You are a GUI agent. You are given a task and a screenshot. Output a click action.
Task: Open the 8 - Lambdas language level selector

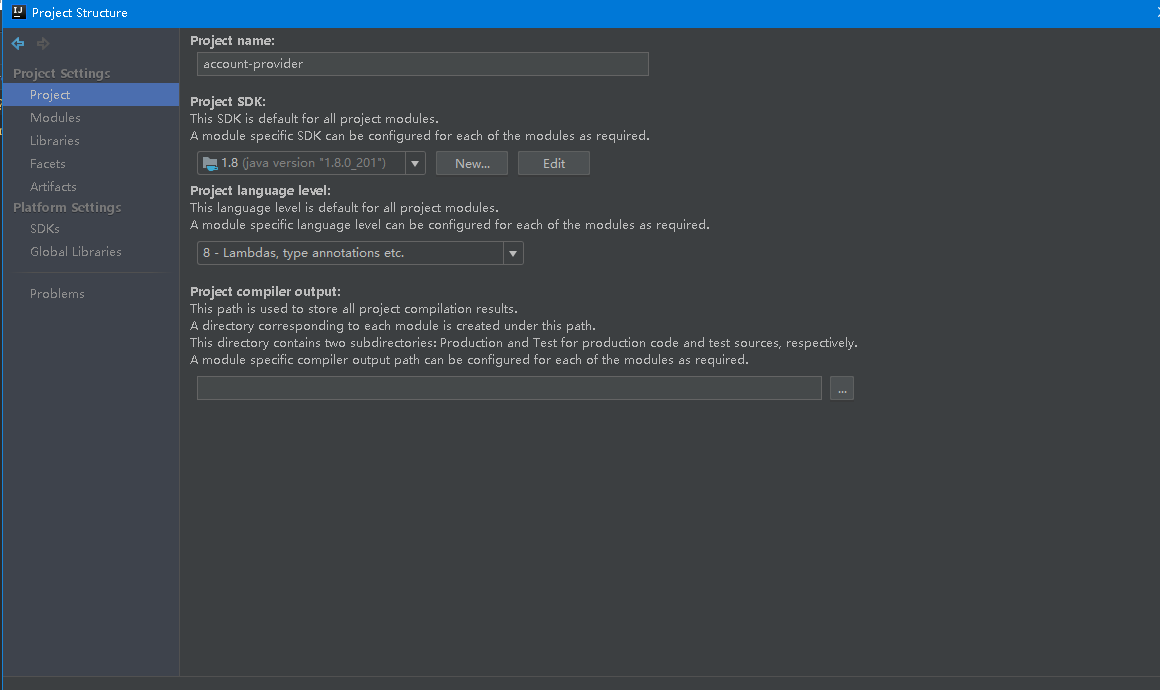tap(350, 253)
